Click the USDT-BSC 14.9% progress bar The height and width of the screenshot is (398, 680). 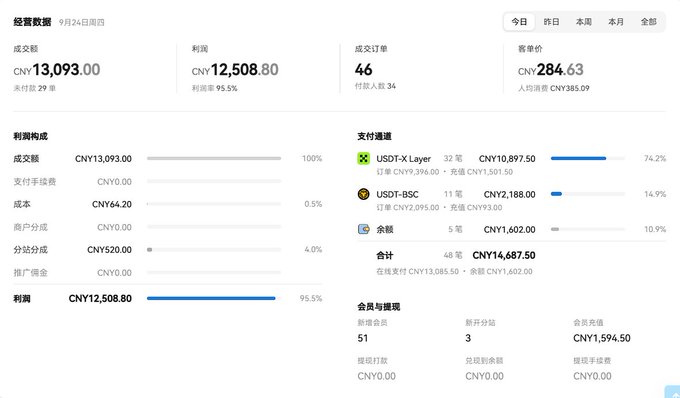coord(588,194)
